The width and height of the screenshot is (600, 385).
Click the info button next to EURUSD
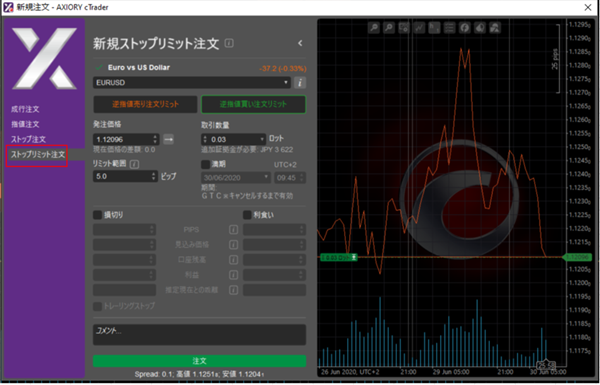pyautogui.click(x=300, y=83)
